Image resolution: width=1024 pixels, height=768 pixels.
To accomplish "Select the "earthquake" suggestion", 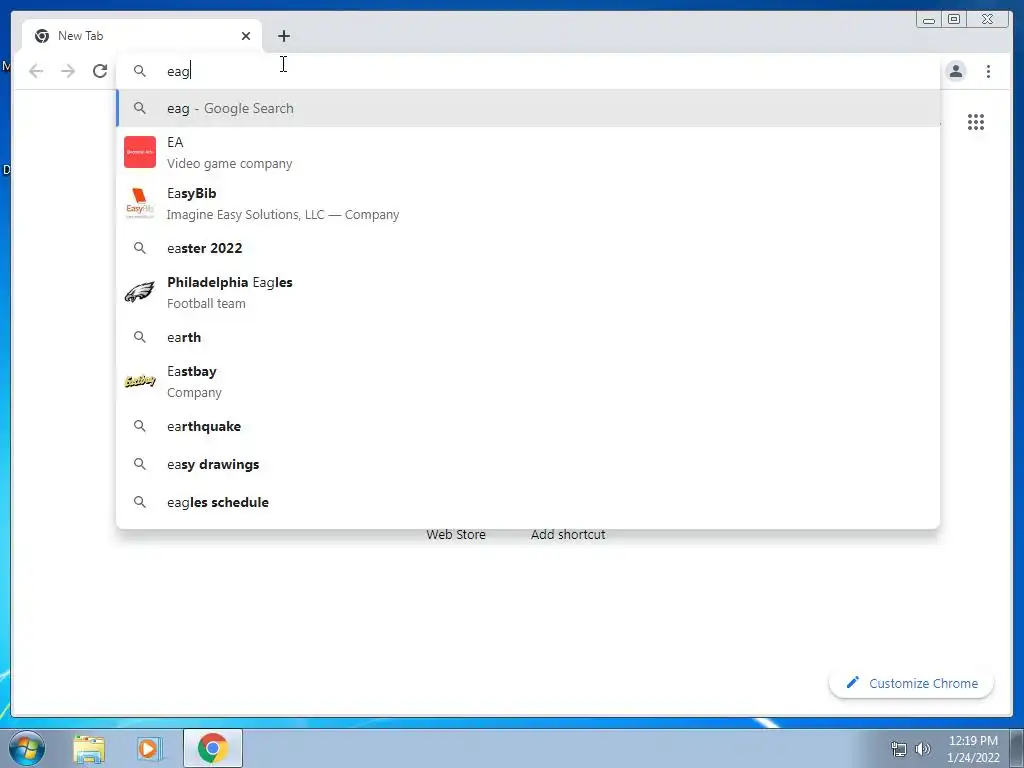I will (528, 426).
